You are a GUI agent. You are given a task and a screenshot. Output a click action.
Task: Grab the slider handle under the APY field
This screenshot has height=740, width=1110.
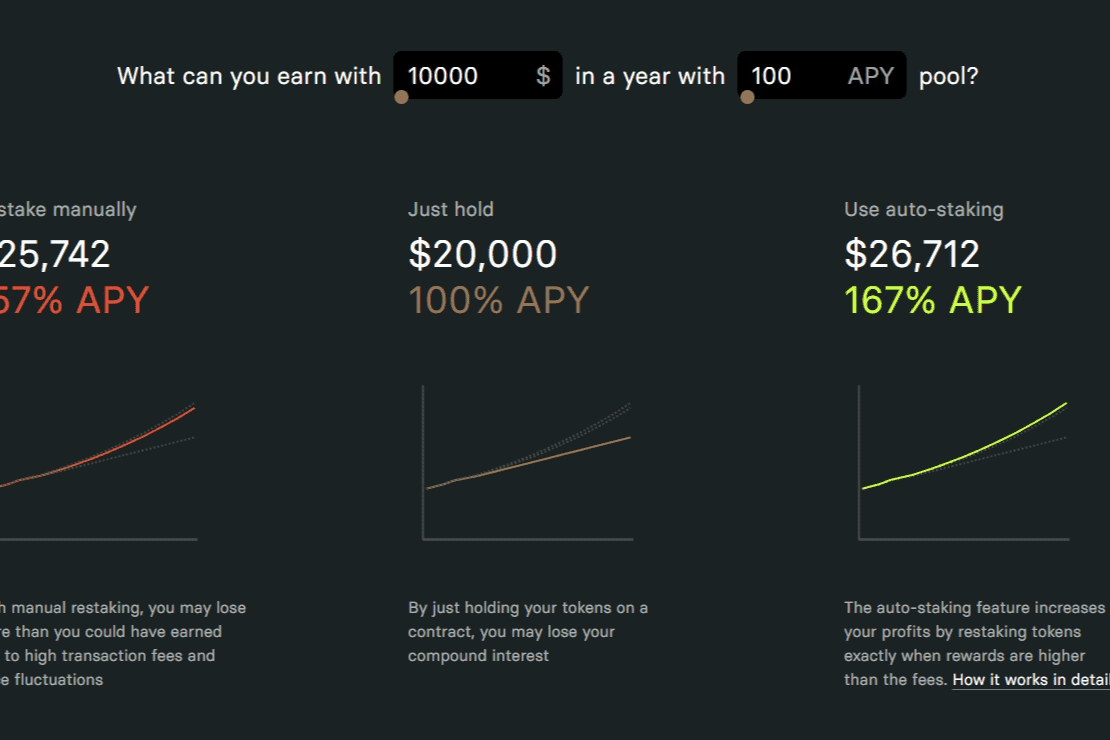747,97
